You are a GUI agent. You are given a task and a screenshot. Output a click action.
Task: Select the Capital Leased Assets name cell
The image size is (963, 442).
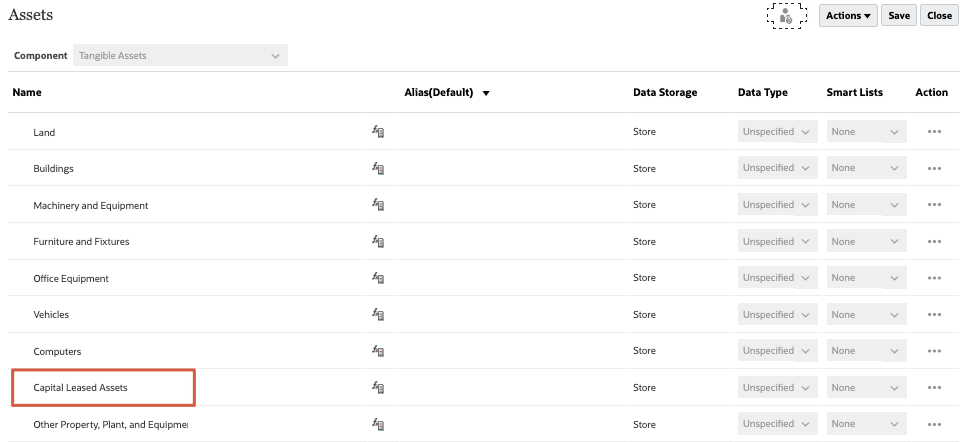tap(80, 387)
